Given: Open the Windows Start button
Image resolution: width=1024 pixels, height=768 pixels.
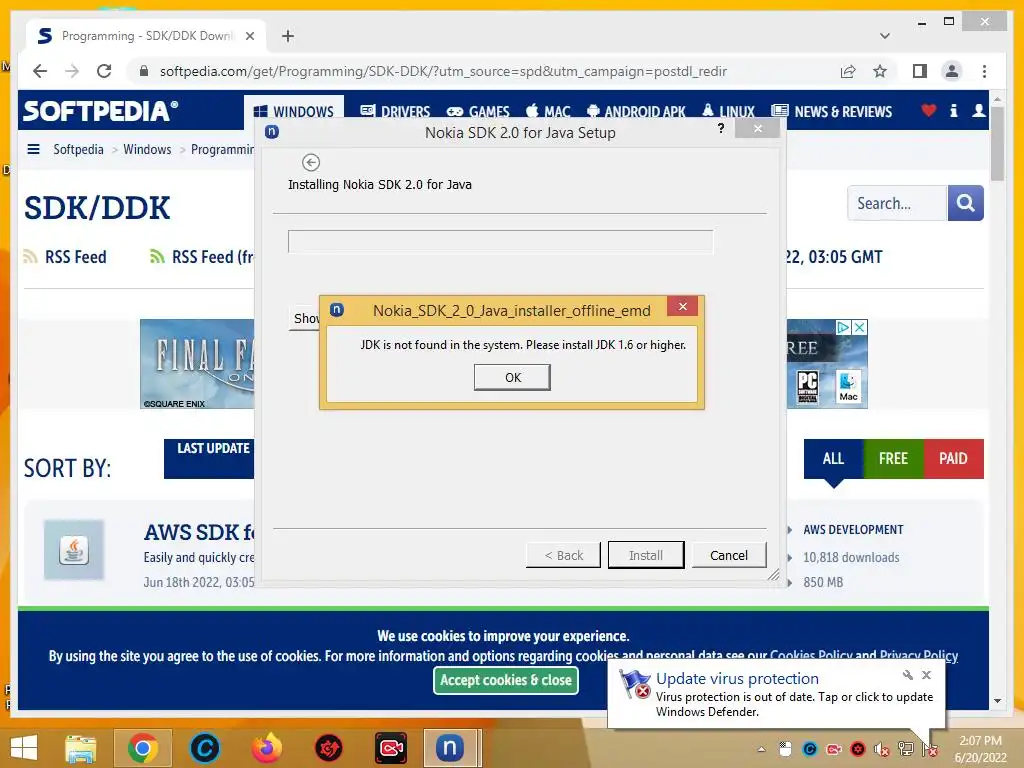Looking at the screenshot, I should click(x=24, y=748).
